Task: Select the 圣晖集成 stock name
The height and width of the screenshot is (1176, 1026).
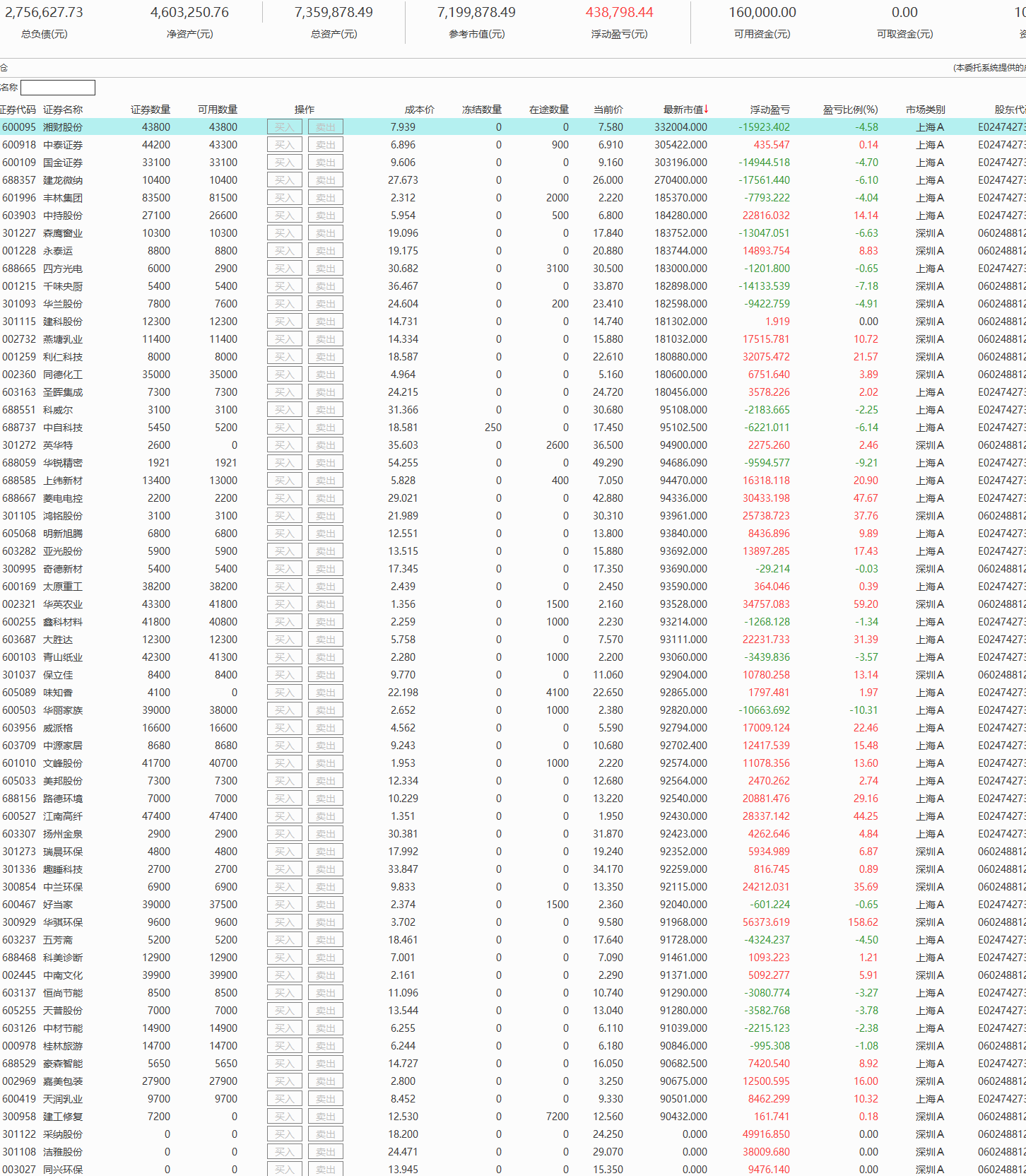Action: point(63,392)
